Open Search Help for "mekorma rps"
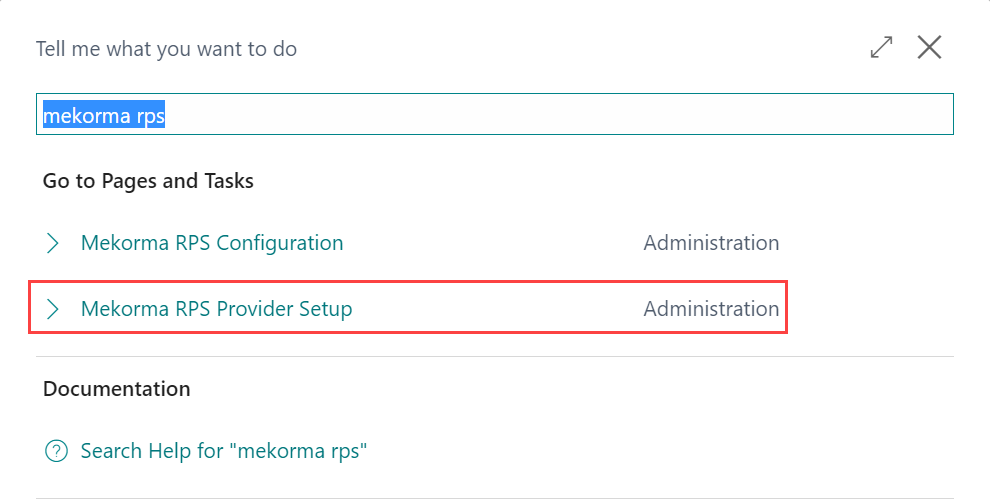This screenshot has height=500, width=990. 224,451
